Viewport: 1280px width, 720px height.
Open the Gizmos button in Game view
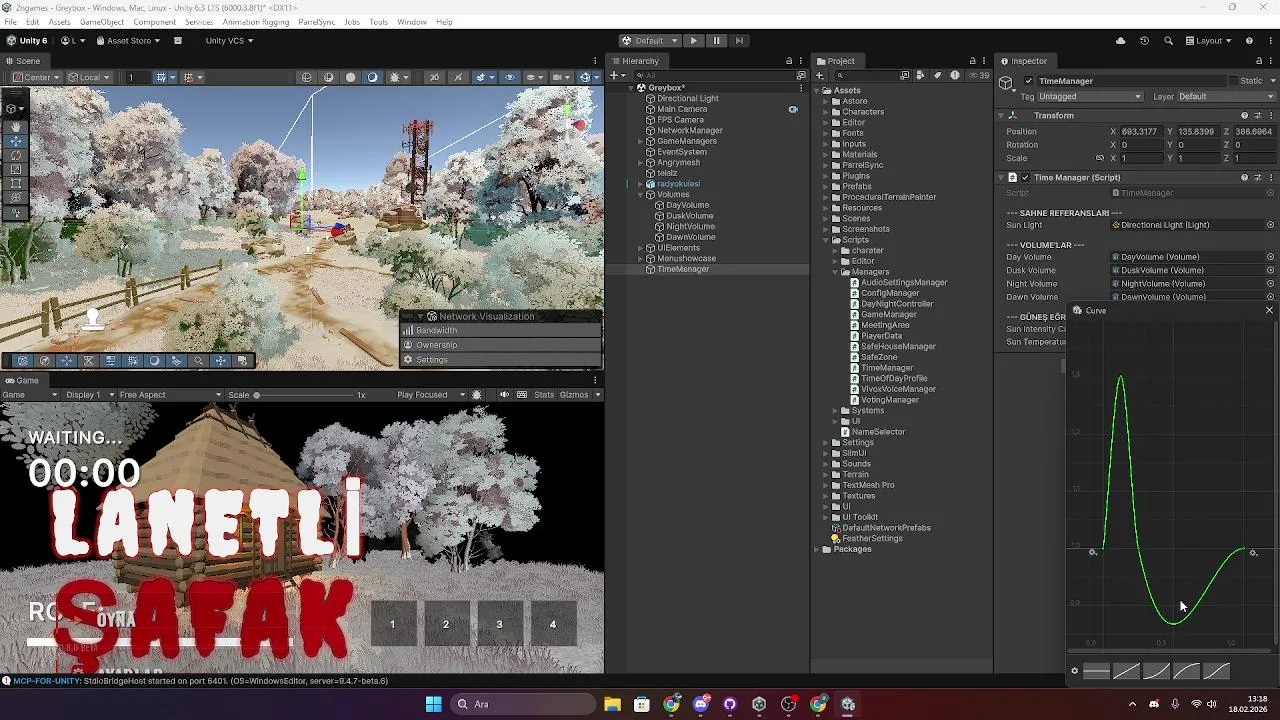pyautogui.click(x=574, y=395)
